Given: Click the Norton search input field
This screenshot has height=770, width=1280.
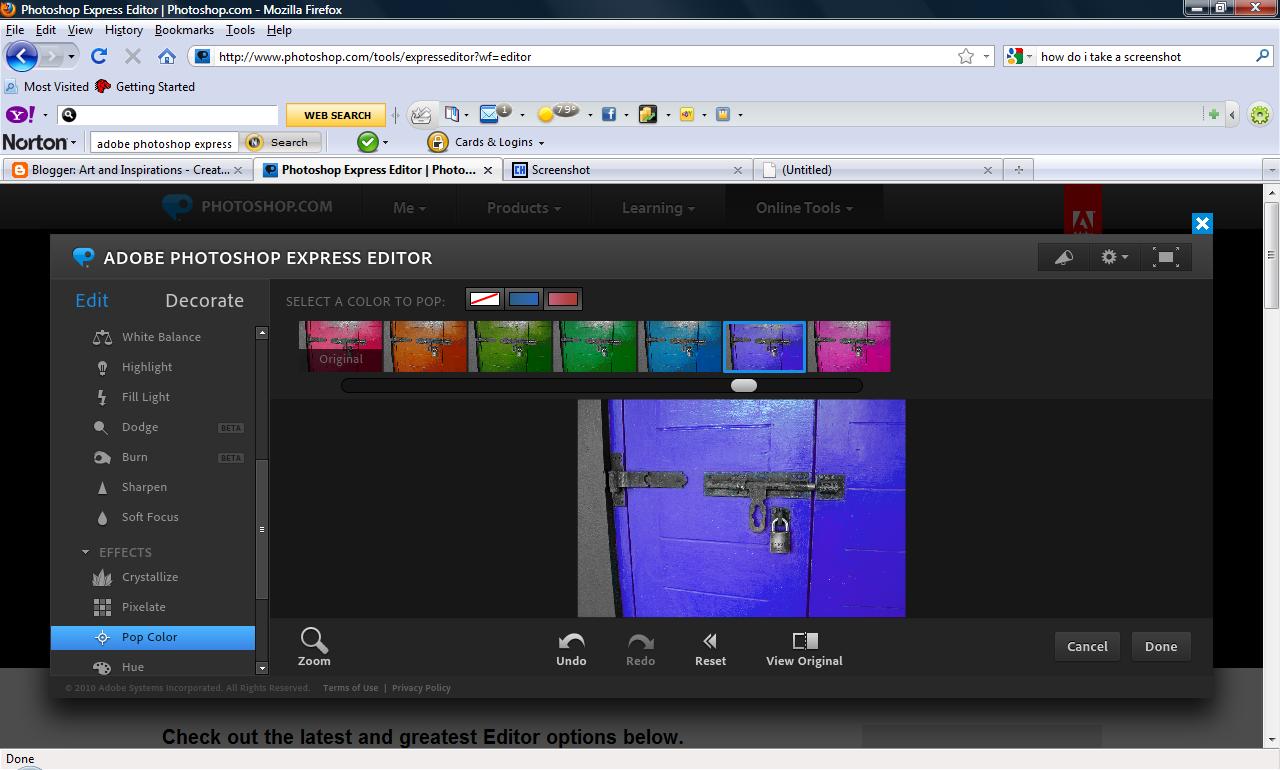Looking at the screenshot, I should (x=165, y=143).
